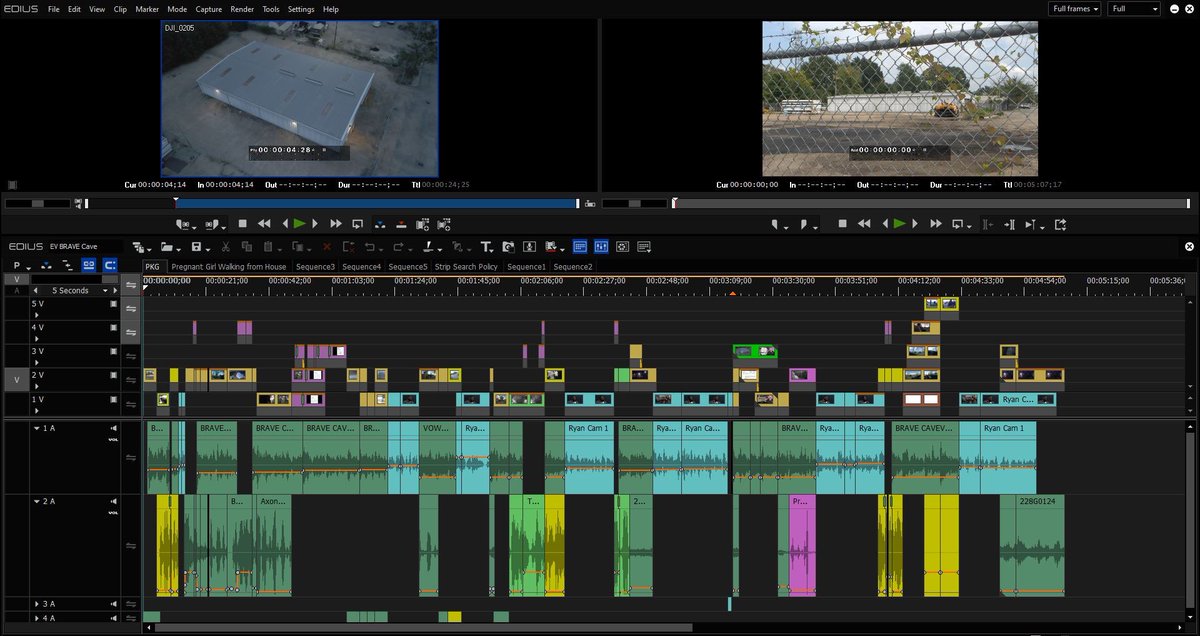Expand the 2 V track triangle
The height and width of the screenshot is (636, 1200).
(37, 387)
